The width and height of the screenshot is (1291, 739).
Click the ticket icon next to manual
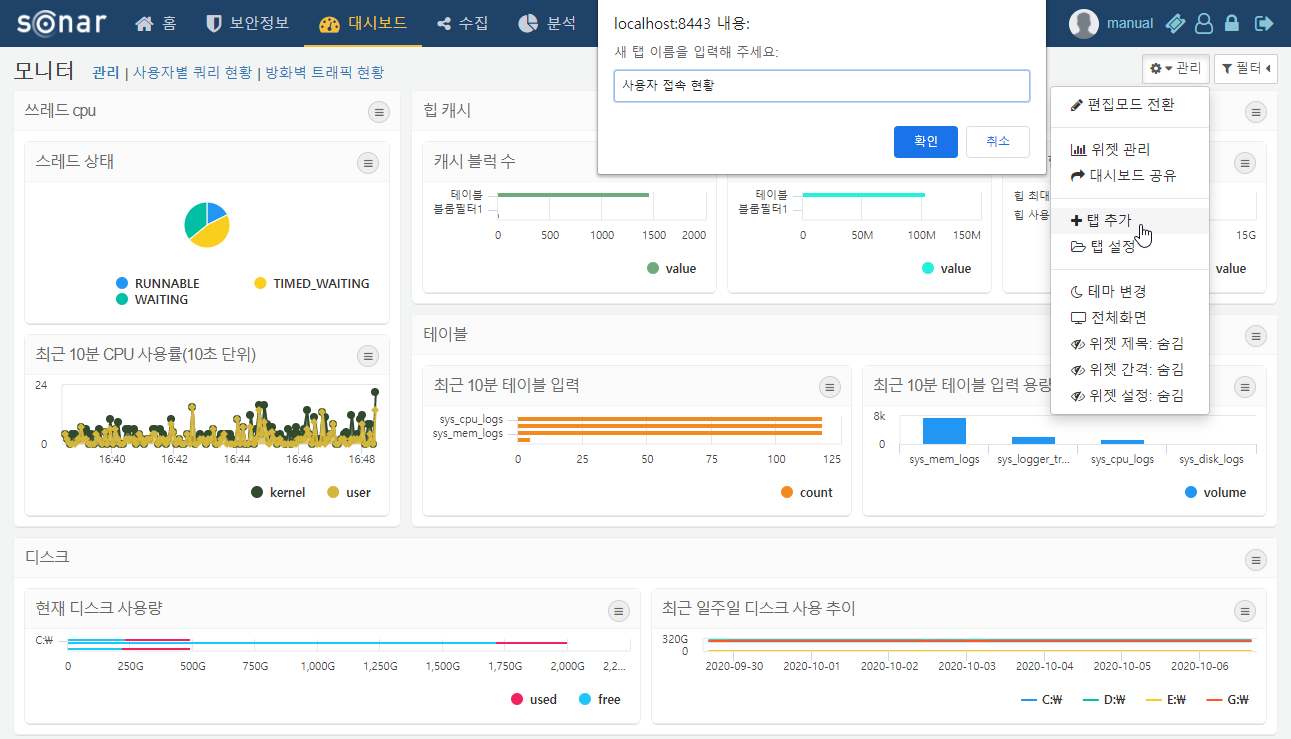tap(1176, 23)
